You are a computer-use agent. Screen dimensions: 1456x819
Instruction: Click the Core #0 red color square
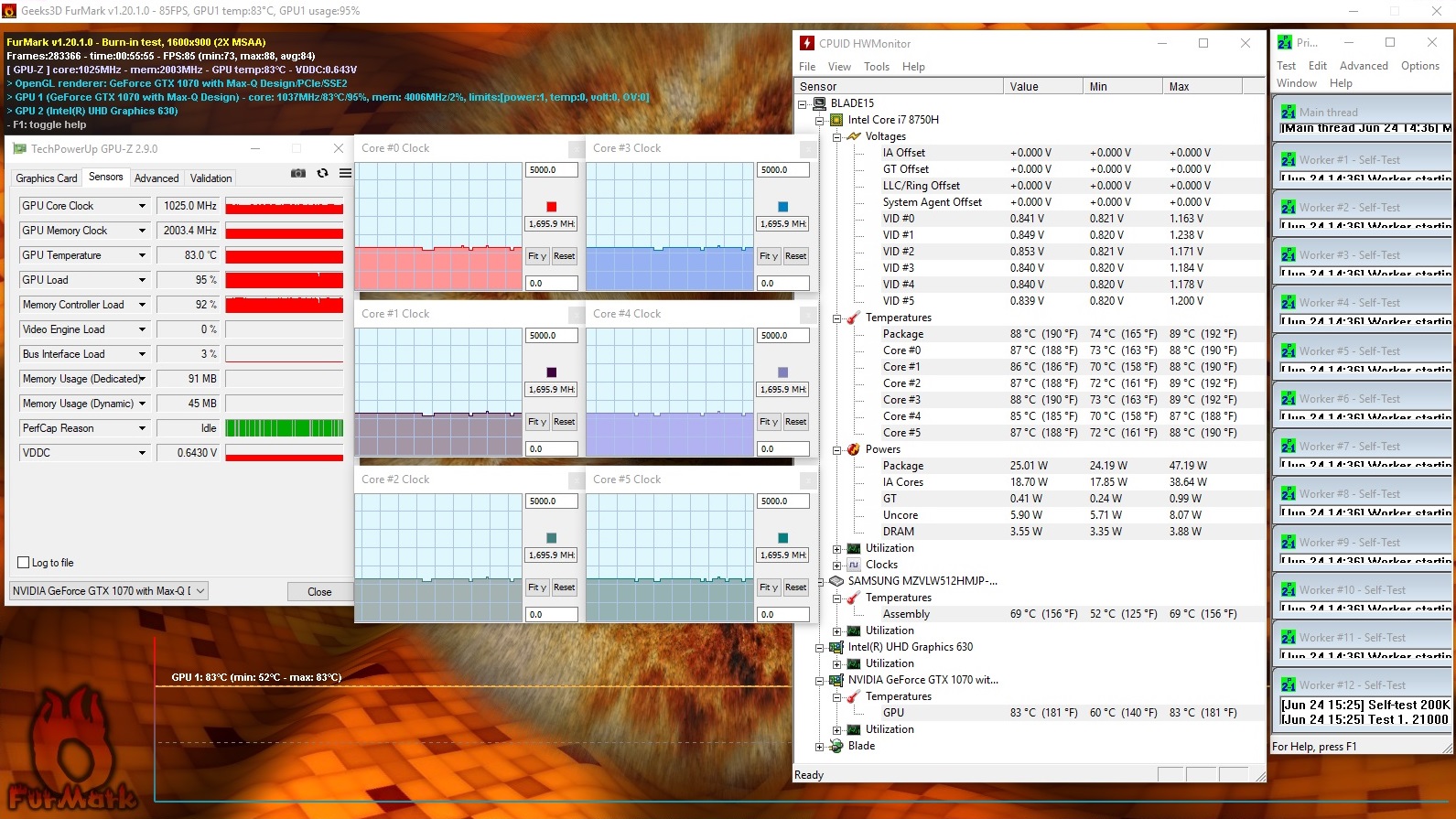click(551, 207)
